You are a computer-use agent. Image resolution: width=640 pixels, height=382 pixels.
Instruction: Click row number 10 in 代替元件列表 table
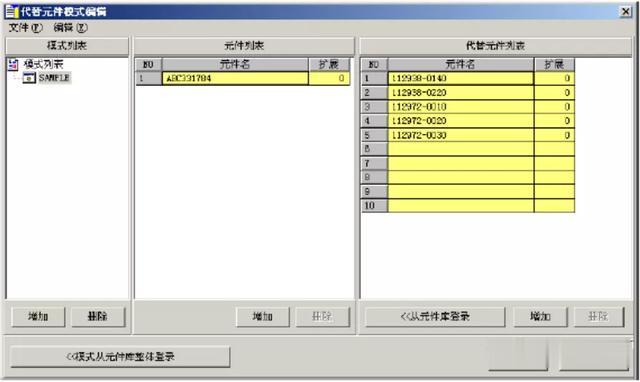click(374, 205)
